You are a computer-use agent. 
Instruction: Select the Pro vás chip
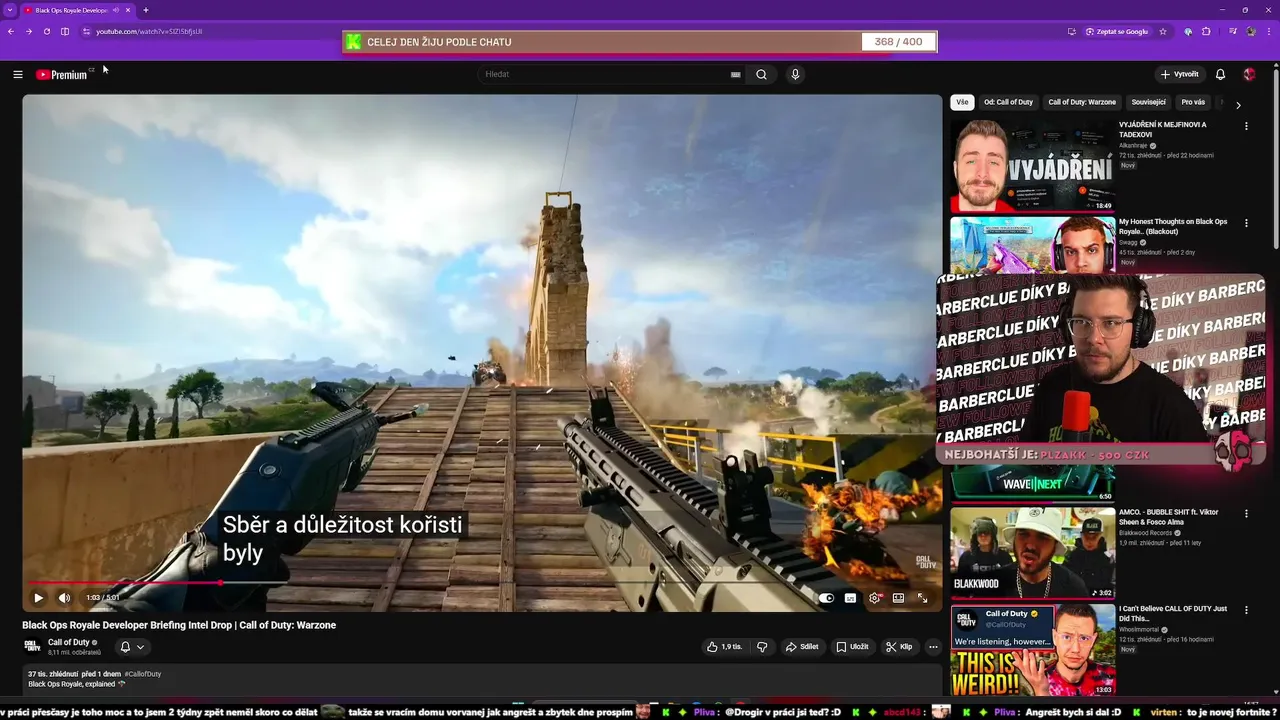click(1193, 102)
